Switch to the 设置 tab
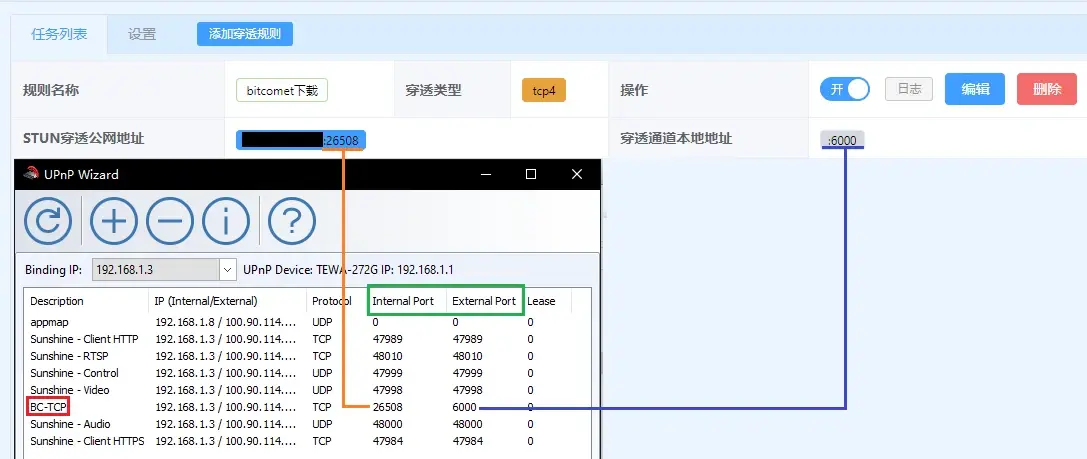The height and width of the screenshot is (459, 1087). (142, 34)
